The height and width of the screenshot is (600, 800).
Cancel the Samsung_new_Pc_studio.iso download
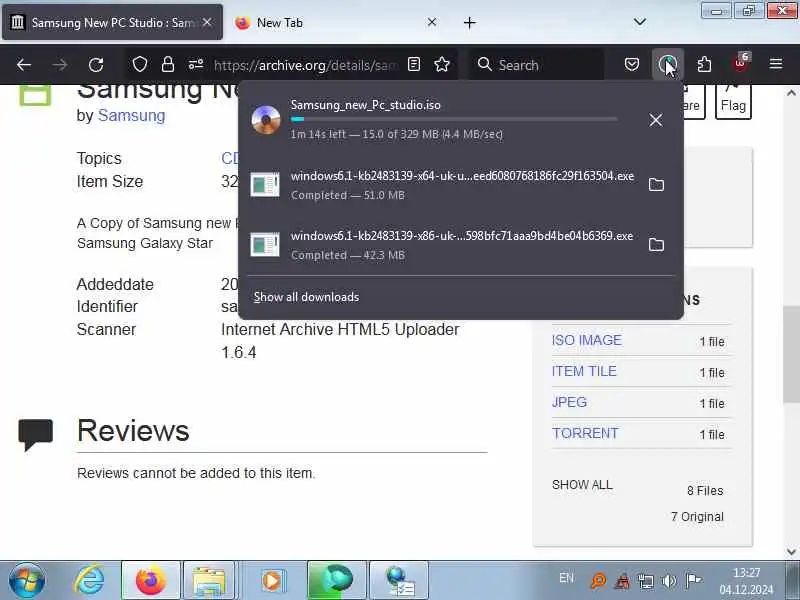(656, 120)
